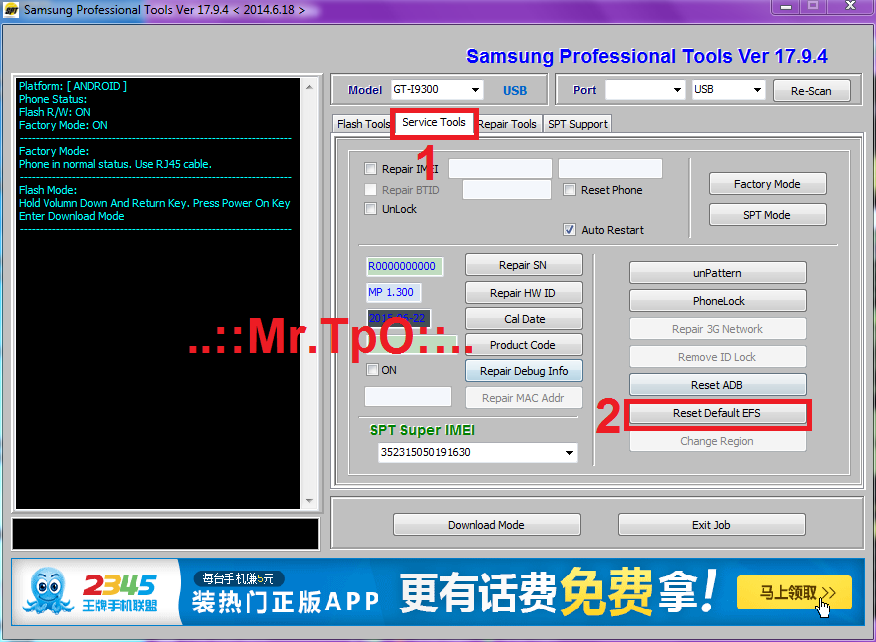Screen dimensions: 876x642
Task: Switch to the SPT Support tab
Action: pyautogui.click(x=578, y=124)
